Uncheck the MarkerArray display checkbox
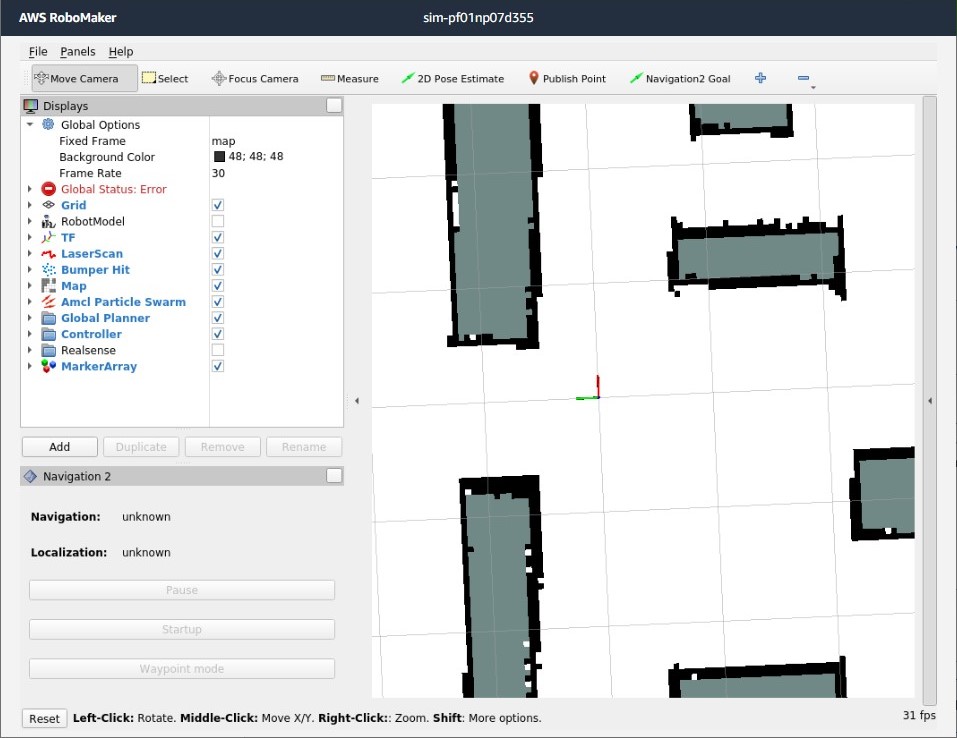 point(218,366)
